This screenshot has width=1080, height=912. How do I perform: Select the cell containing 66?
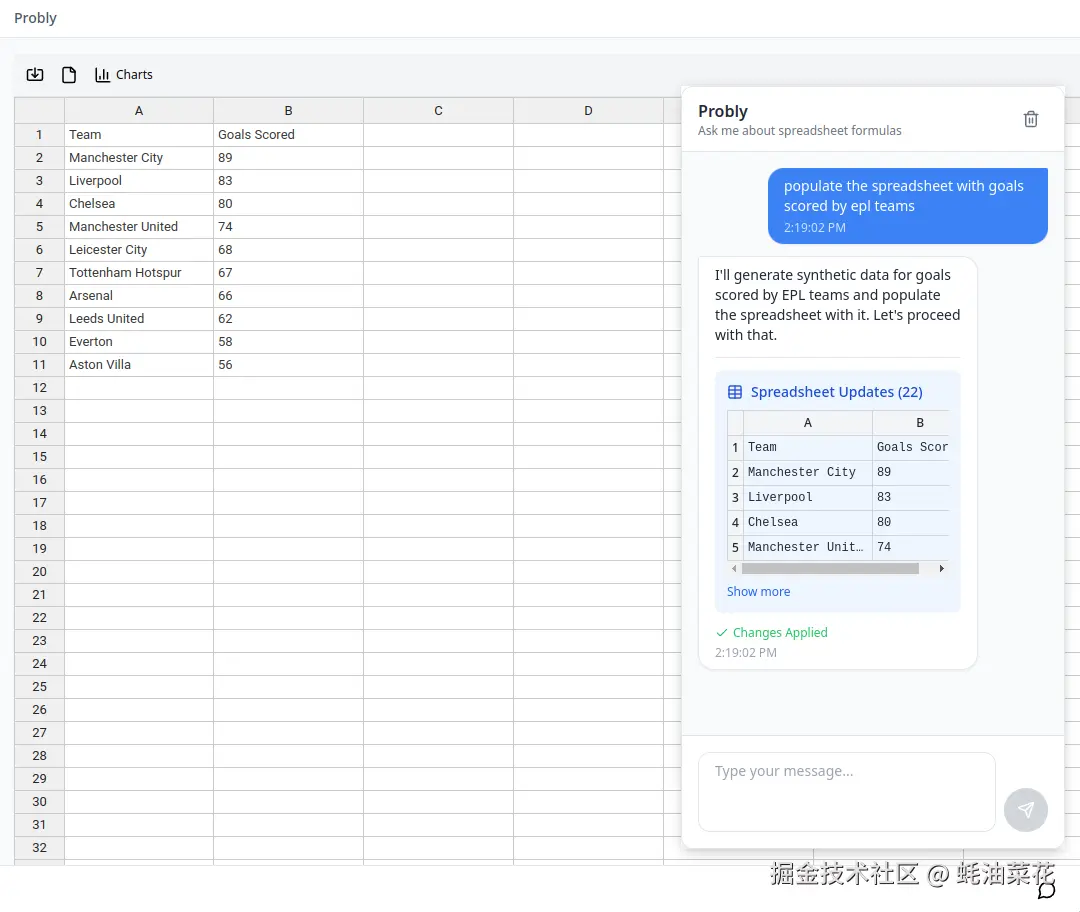(289, 296)
